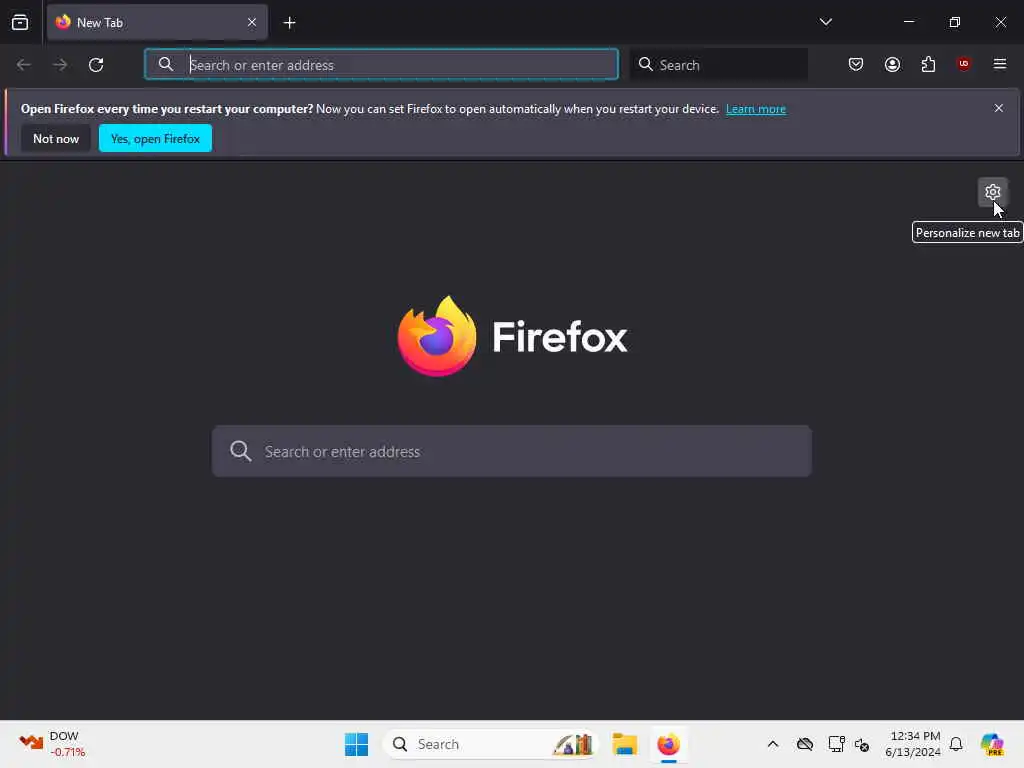Image resolution: width=1024 pixels, height=768 pixels.
Task: Click Yes, open Firefox button
Action: [155, 138]
